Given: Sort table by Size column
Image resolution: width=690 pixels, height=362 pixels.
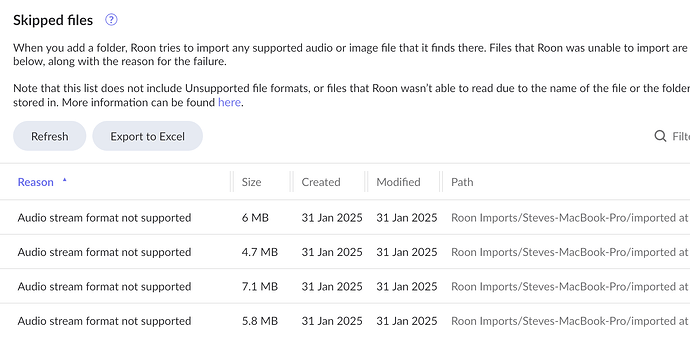Looking at the screenshot, I should pyautogui.click(x=251, y=182).
